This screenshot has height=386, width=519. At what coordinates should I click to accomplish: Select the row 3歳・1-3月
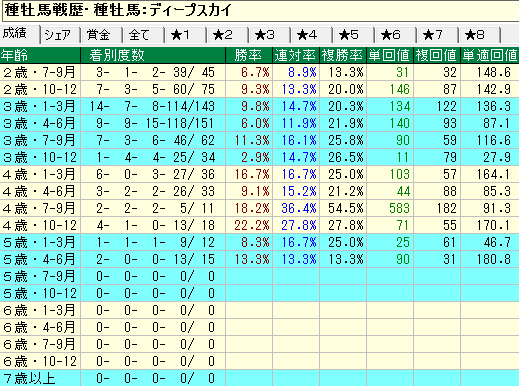coord(259,106)
